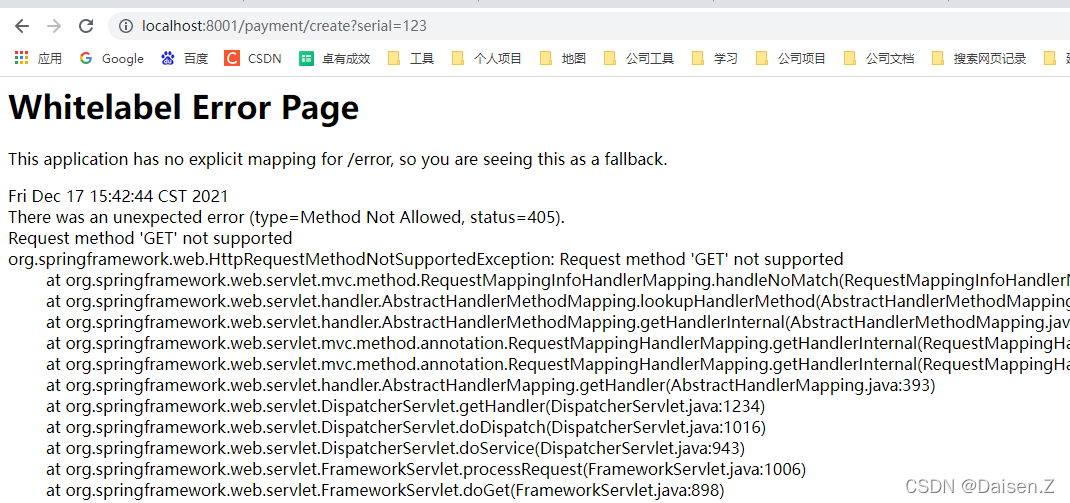This screenshot has height=503, width=1070.
Task: Click the timestamp Fri Dec 17 15:42:44 CST 2021
Action: tap(118, 197)
